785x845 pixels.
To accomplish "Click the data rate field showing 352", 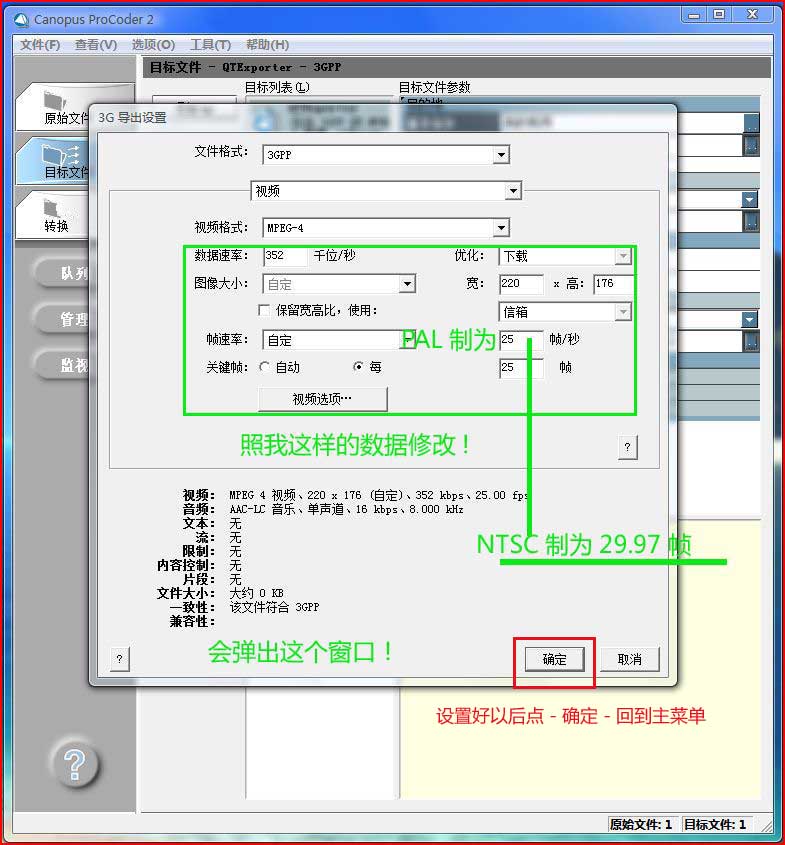I will pyautogui.click(x=286, y=255).
